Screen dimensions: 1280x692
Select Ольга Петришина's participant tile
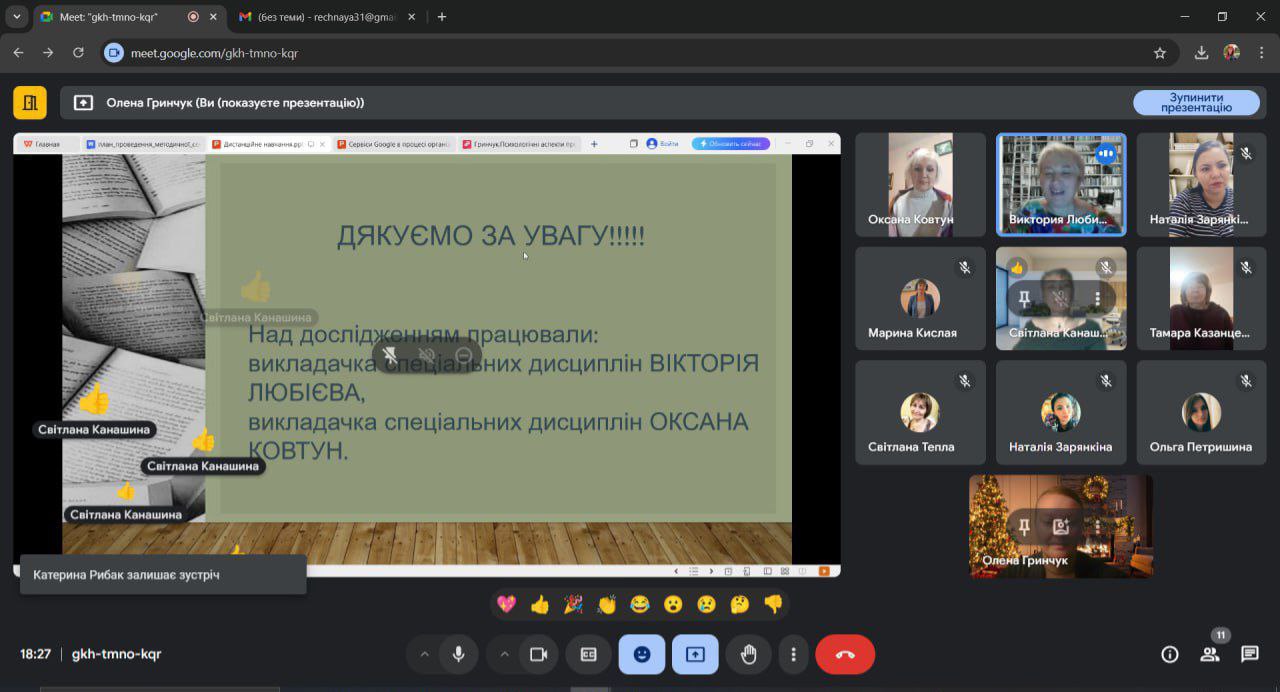1201,412
